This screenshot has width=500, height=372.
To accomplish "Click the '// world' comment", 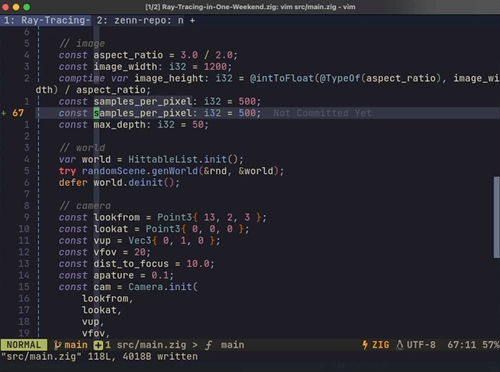I will pyautogui.click(x=82, y=148).
